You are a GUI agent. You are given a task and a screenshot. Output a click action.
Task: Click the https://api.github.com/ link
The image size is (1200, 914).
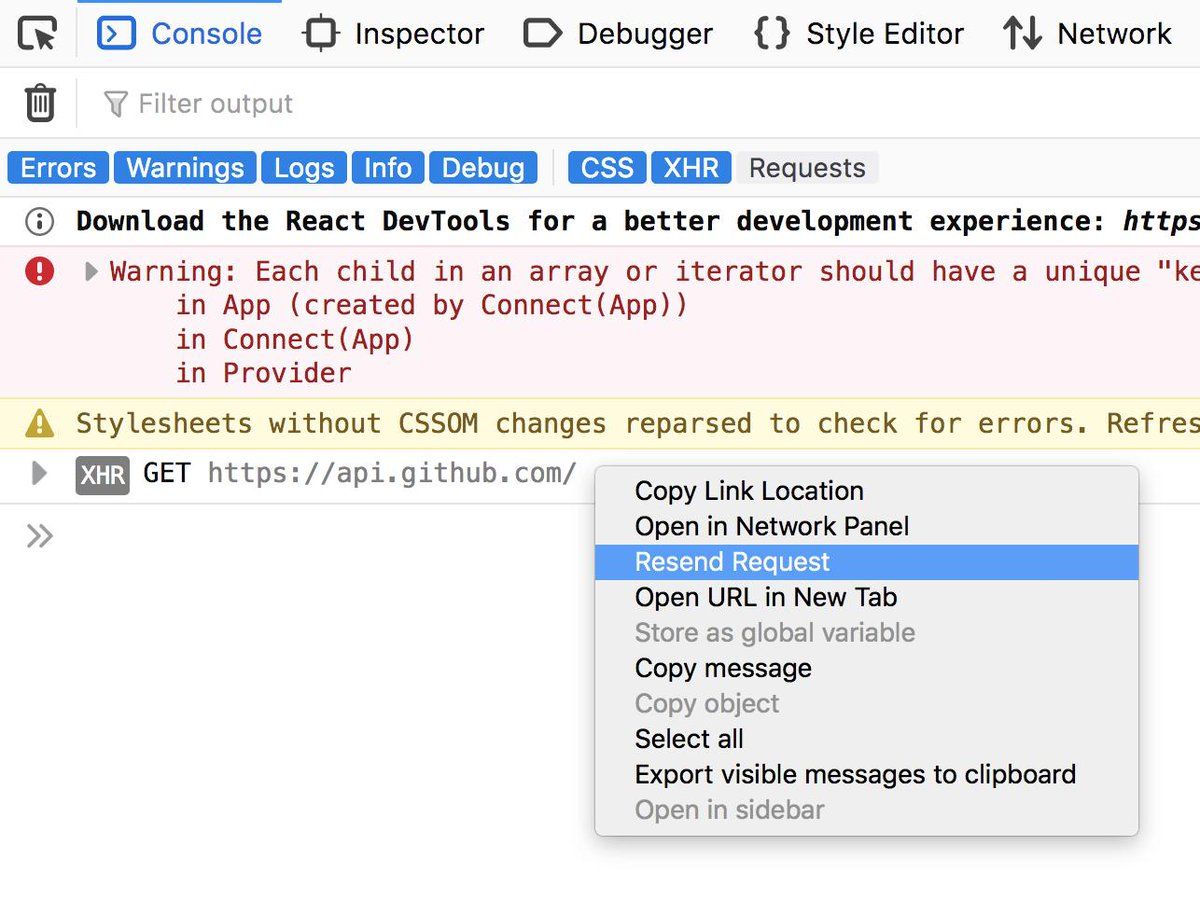coord(392,473)
